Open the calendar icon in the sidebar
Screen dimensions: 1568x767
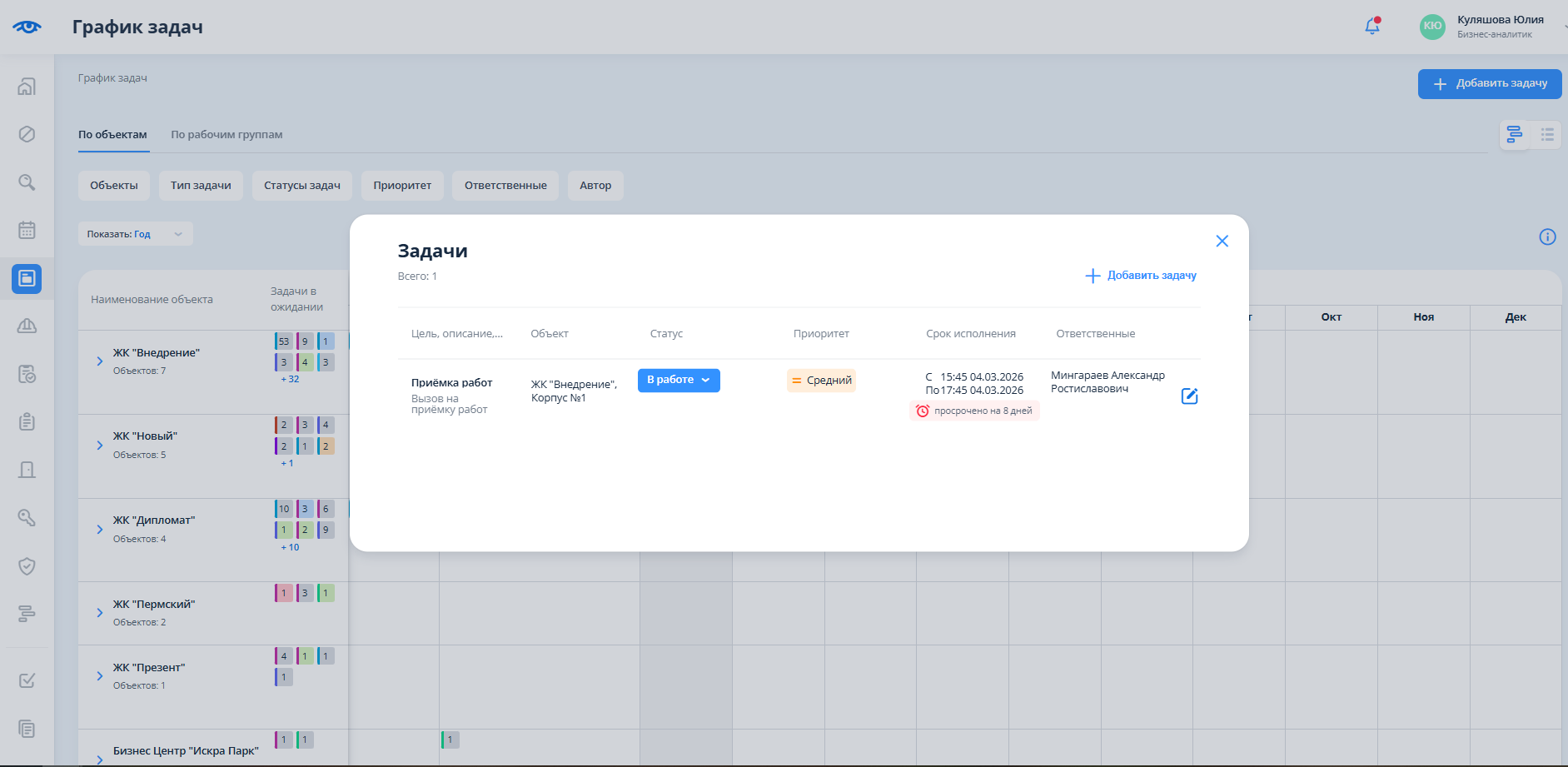(x=27, y=231)
